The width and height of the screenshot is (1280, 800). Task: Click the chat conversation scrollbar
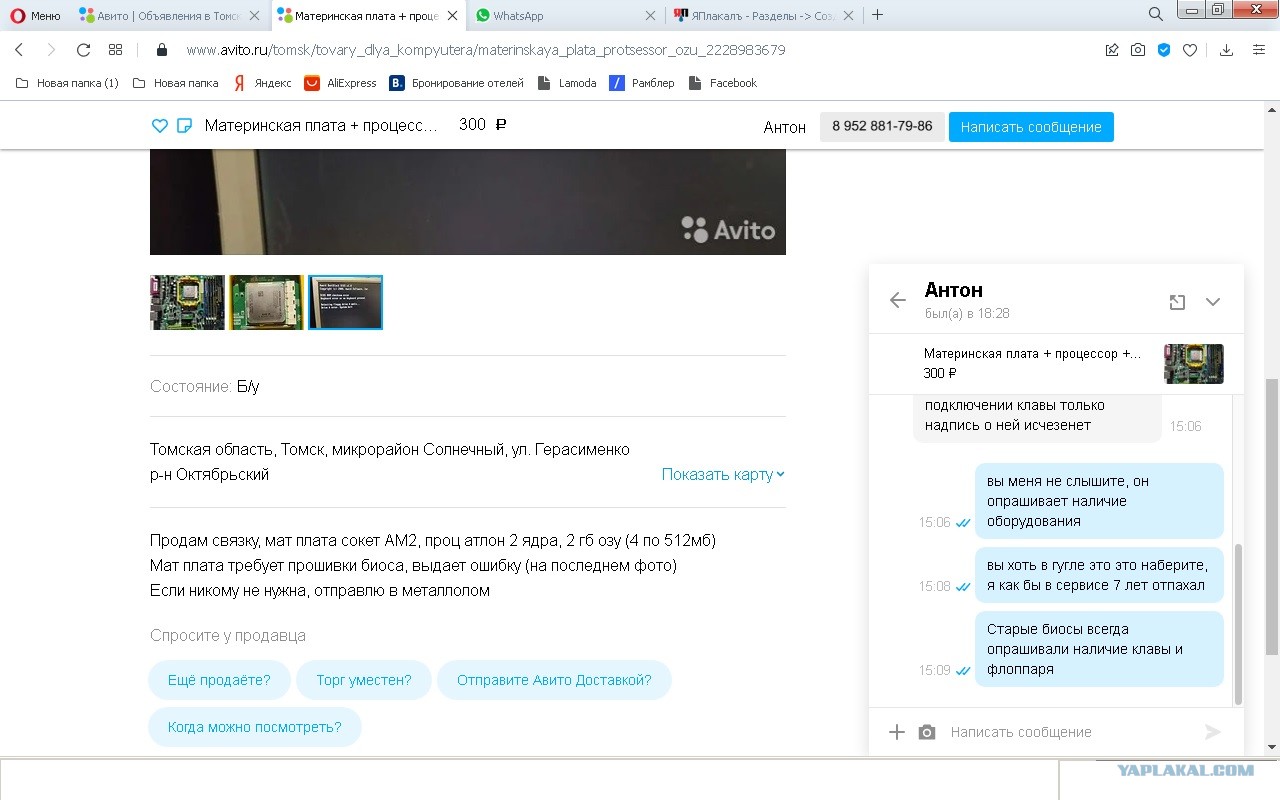(x=1238, y=624)
